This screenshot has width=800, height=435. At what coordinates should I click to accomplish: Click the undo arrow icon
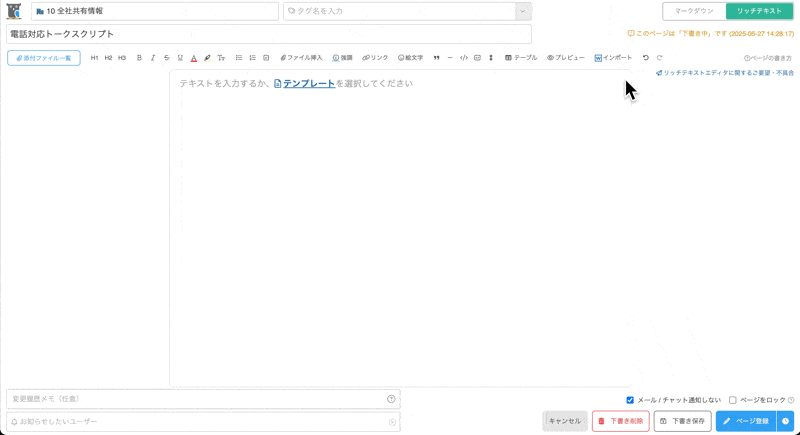point(646,58)
